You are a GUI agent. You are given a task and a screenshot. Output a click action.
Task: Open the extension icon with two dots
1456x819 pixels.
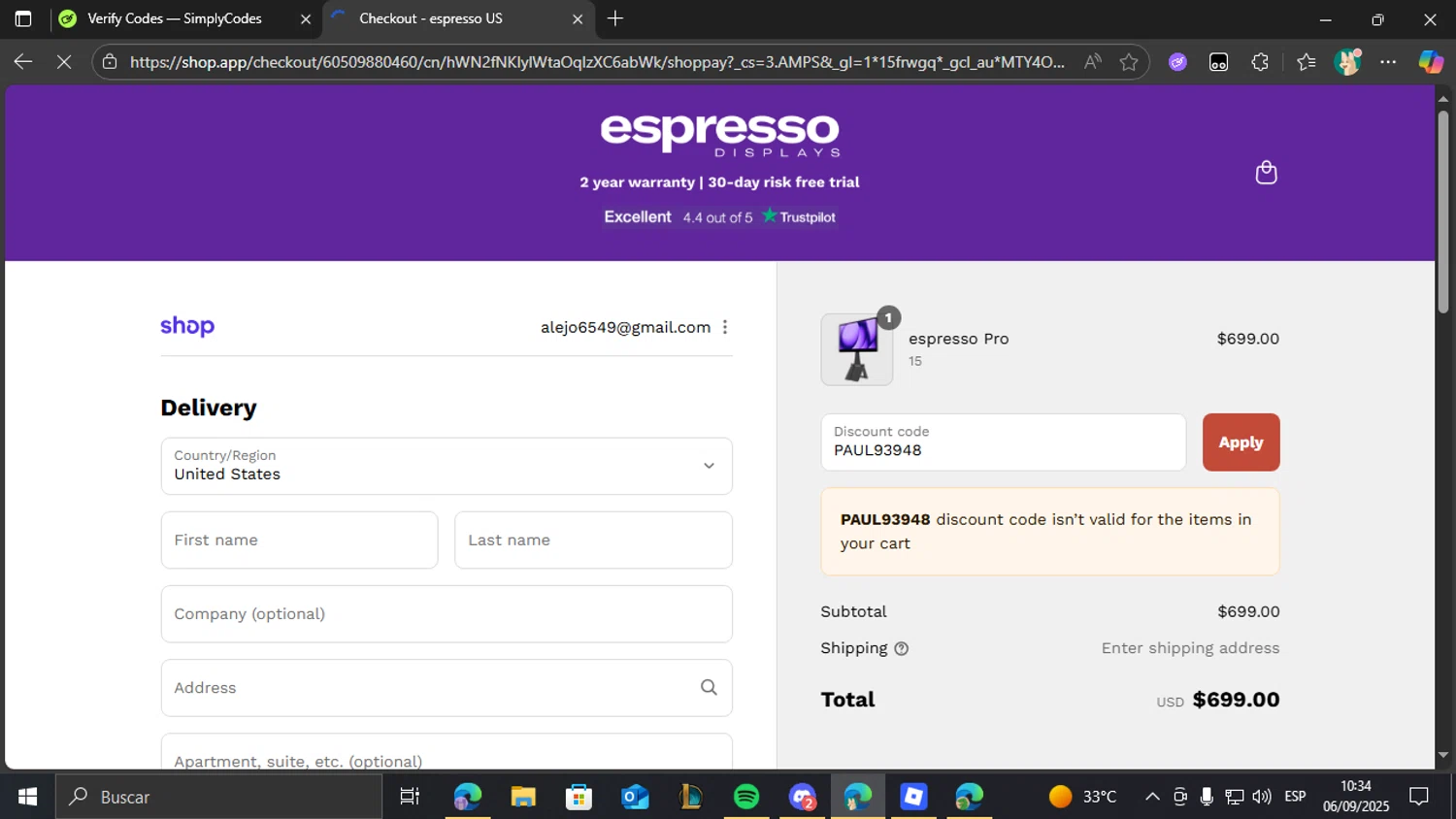(x=1218, y=62)
